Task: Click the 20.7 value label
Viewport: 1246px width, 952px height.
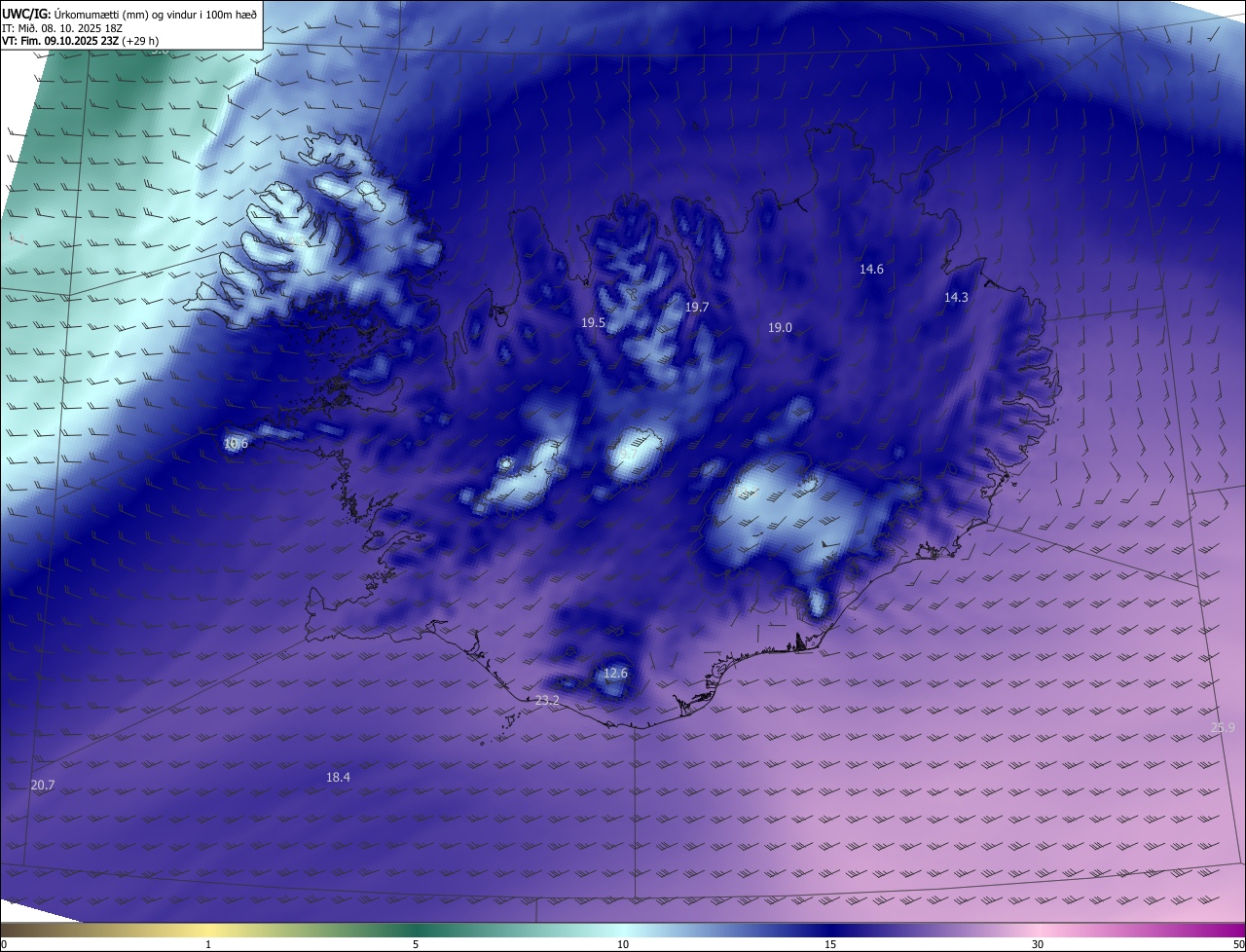Action: pyautogui.click(x=43, y=786)
